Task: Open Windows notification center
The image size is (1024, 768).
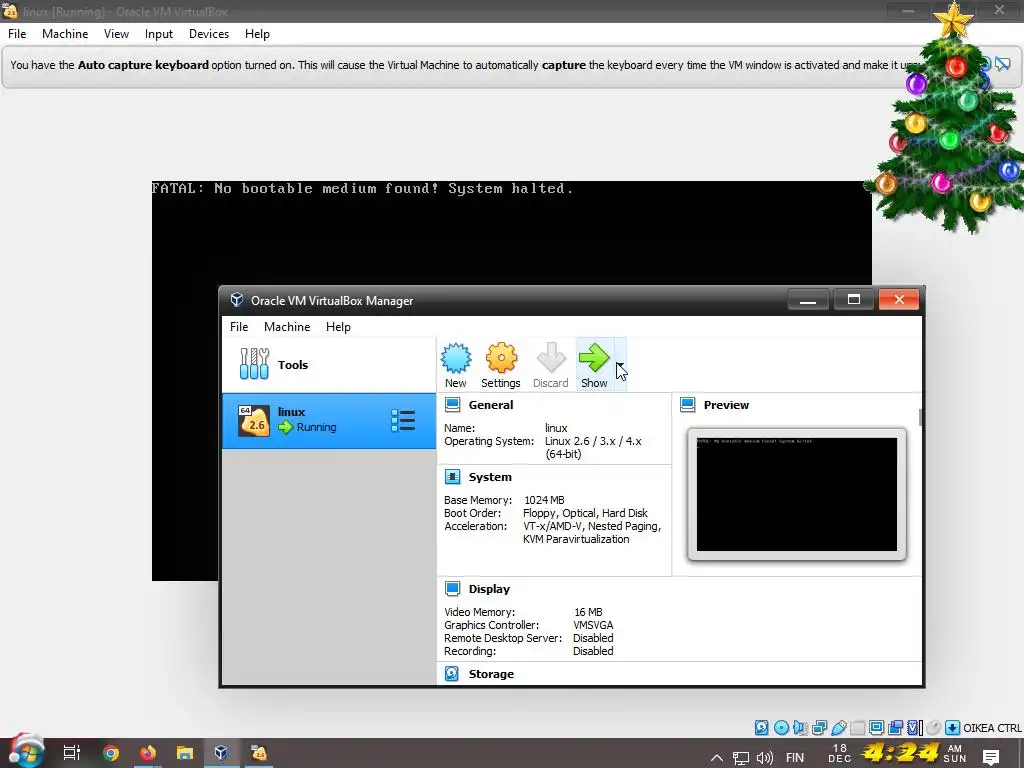Action: click(991, 758)
